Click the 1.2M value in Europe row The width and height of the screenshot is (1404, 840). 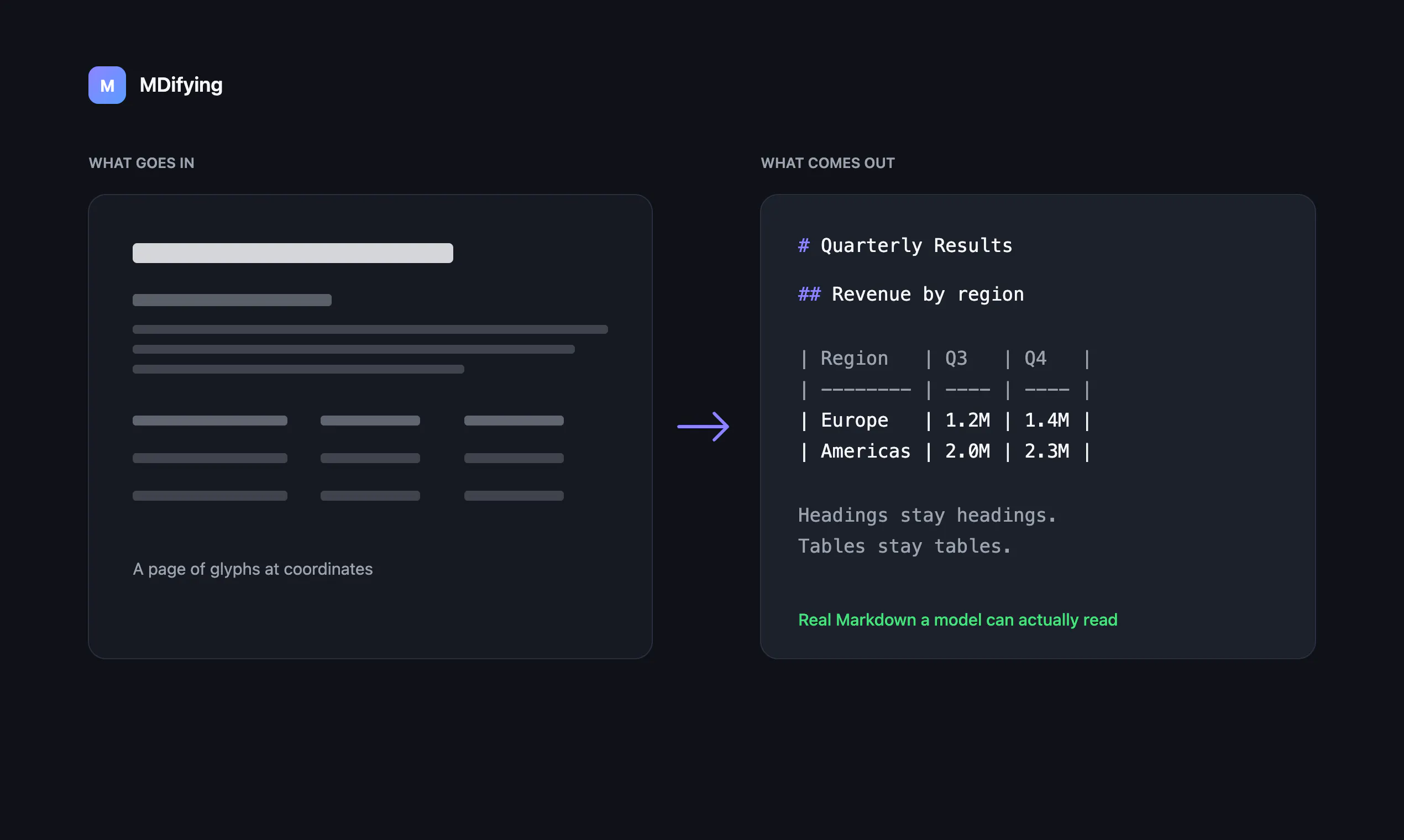tap(967, 420)
